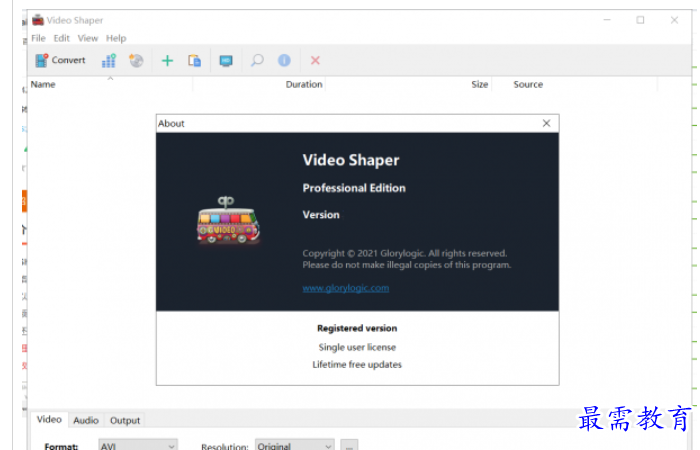Click the red X remove icon

click(315, 60)
